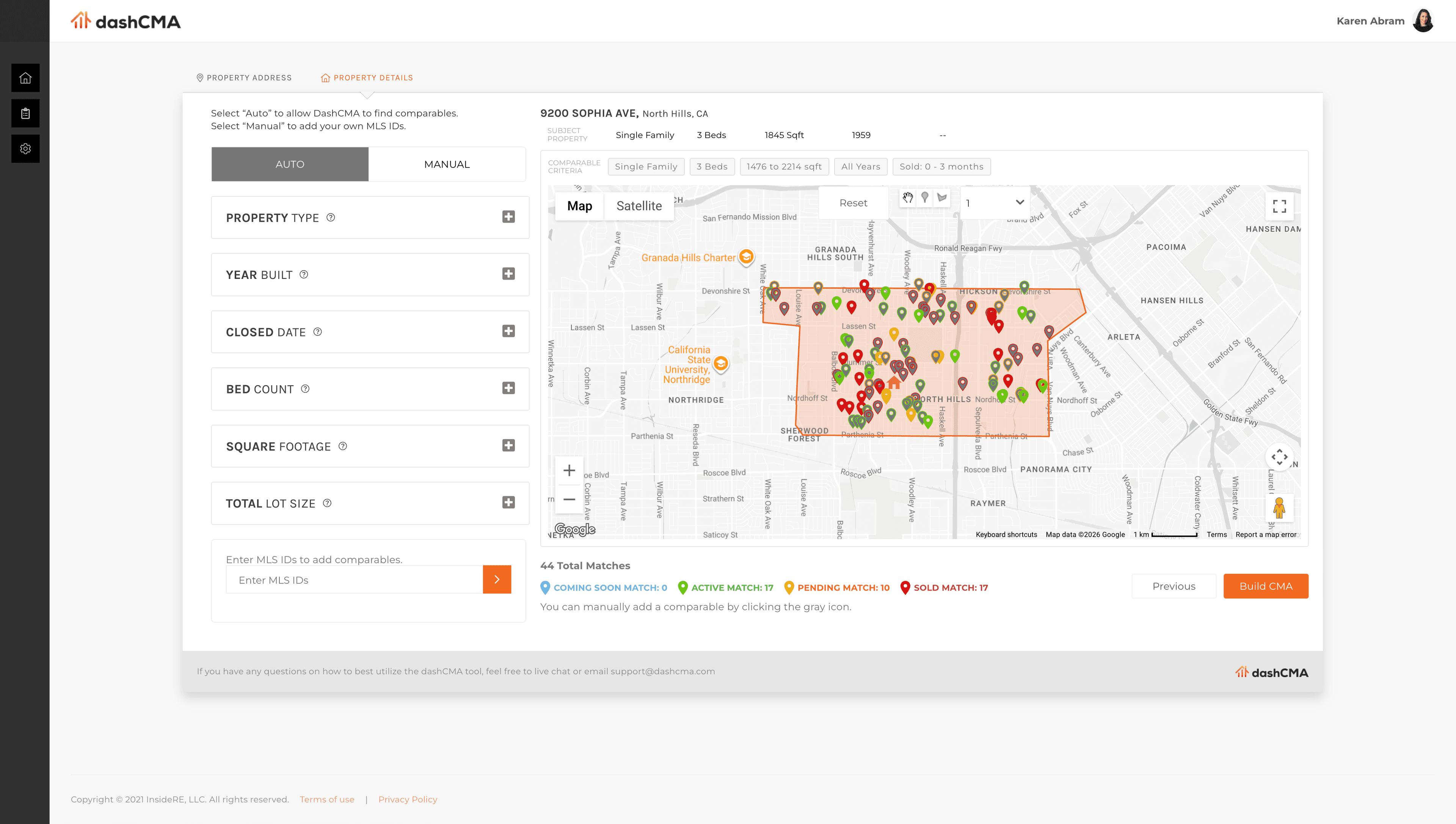Switch to AUTO comparables mode
The height and width of the screenshot is (824, 1456).
tap(290, 164)
